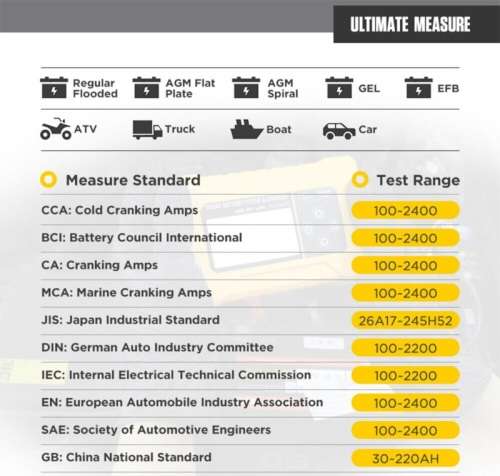Image resolution: width=500 pixels, height=476 pixels.
Task: Click the GEL battery icon
Action: [339, 88]
